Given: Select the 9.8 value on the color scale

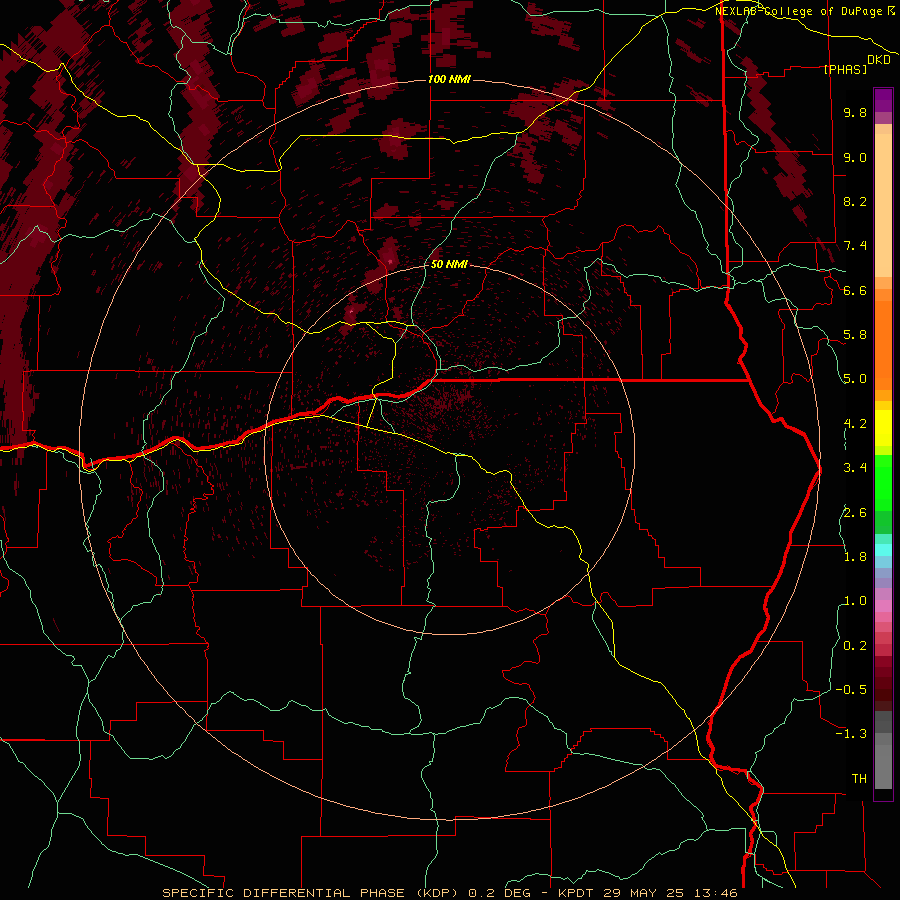Looking at the screenshot, I should [x=855, y=112].
